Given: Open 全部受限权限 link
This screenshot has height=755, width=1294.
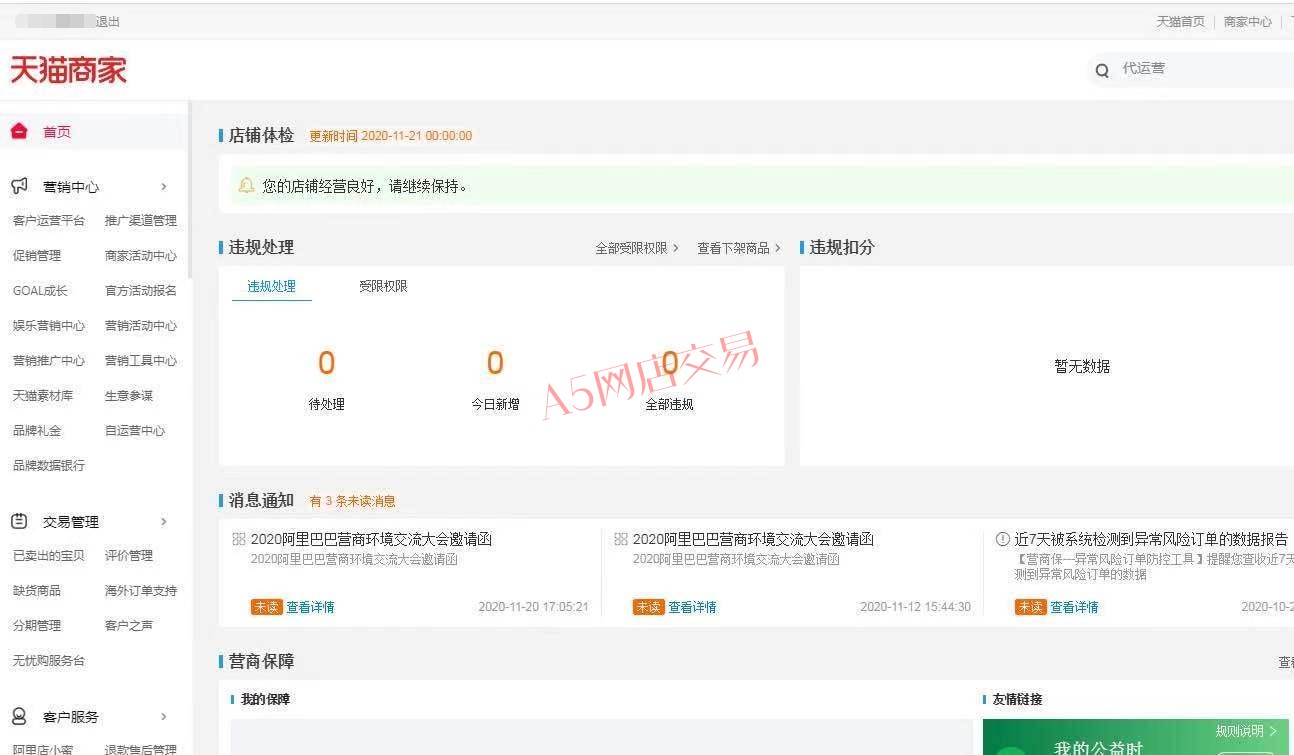Looking at the screenshot, I should (x=637, y=248).
